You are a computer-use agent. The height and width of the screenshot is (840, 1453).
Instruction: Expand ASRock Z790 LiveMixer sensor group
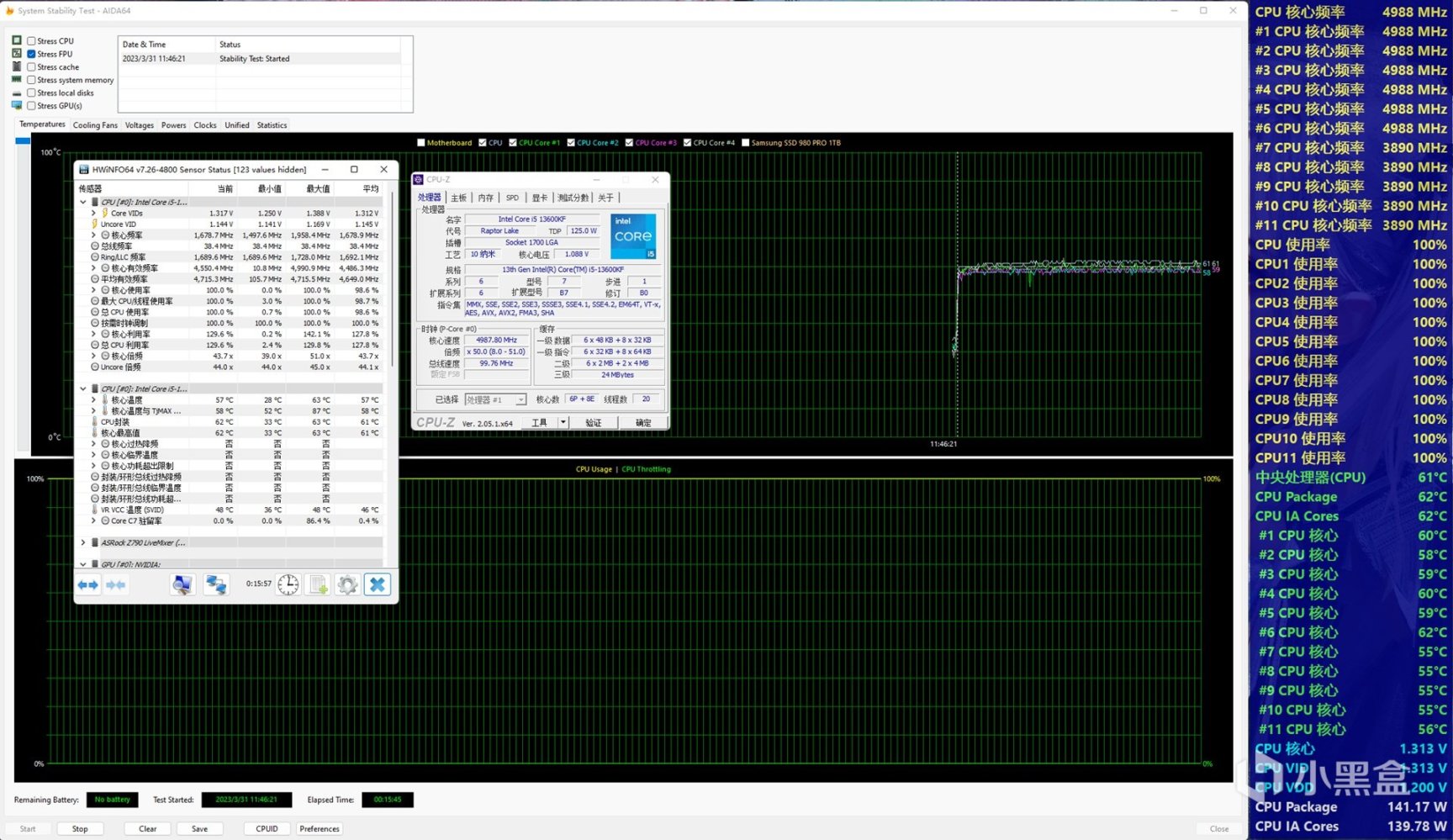tap(83, 542)
